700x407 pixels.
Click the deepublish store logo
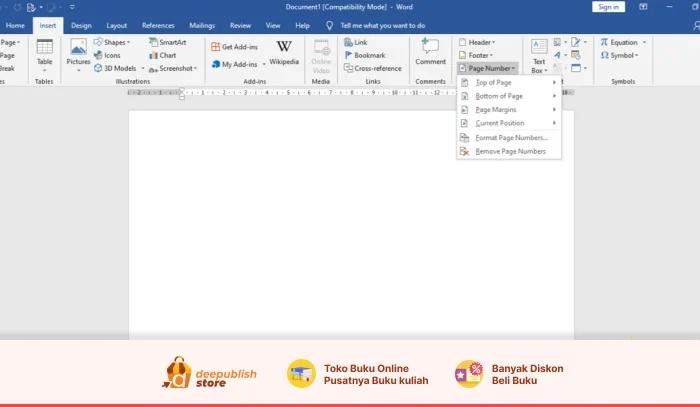tap(209, 373)
